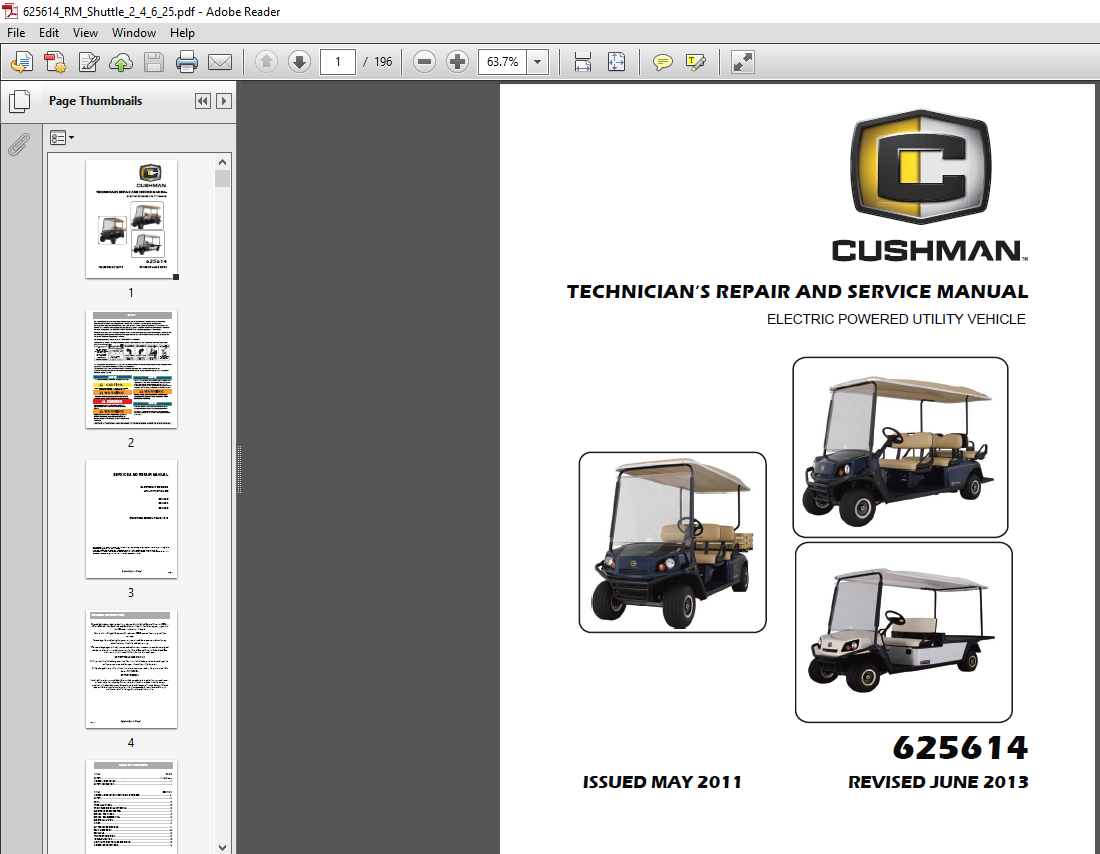The height and width of the screenshot is (854, 1100).
Task: Open the Window menu
Action: (x=133, y=33)
